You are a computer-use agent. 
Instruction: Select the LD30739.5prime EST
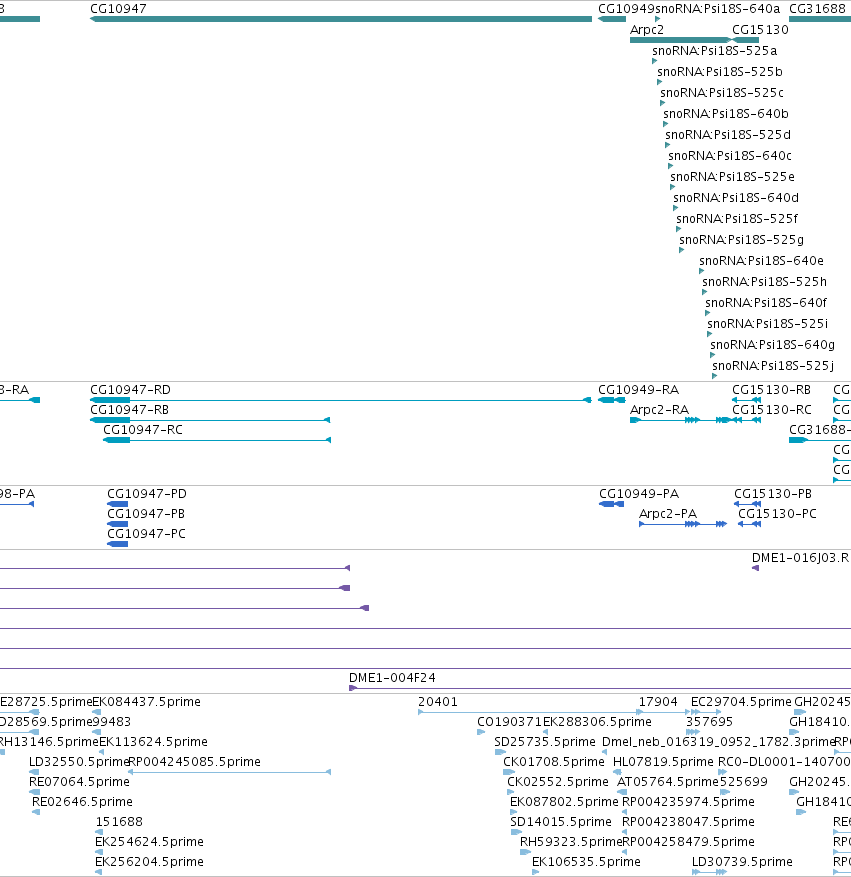[709, 873]
